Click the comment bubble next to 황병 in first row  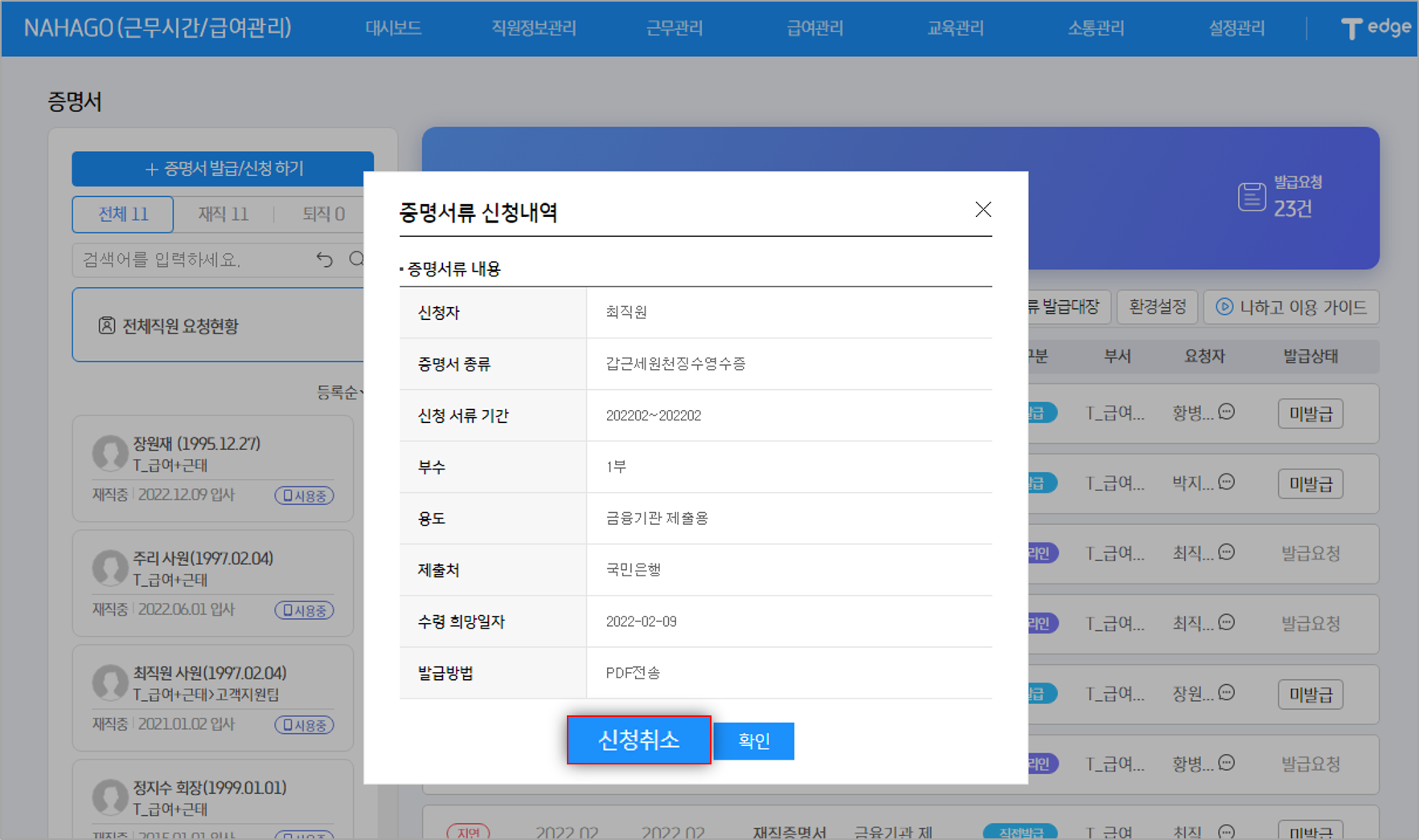(1226, 412)
